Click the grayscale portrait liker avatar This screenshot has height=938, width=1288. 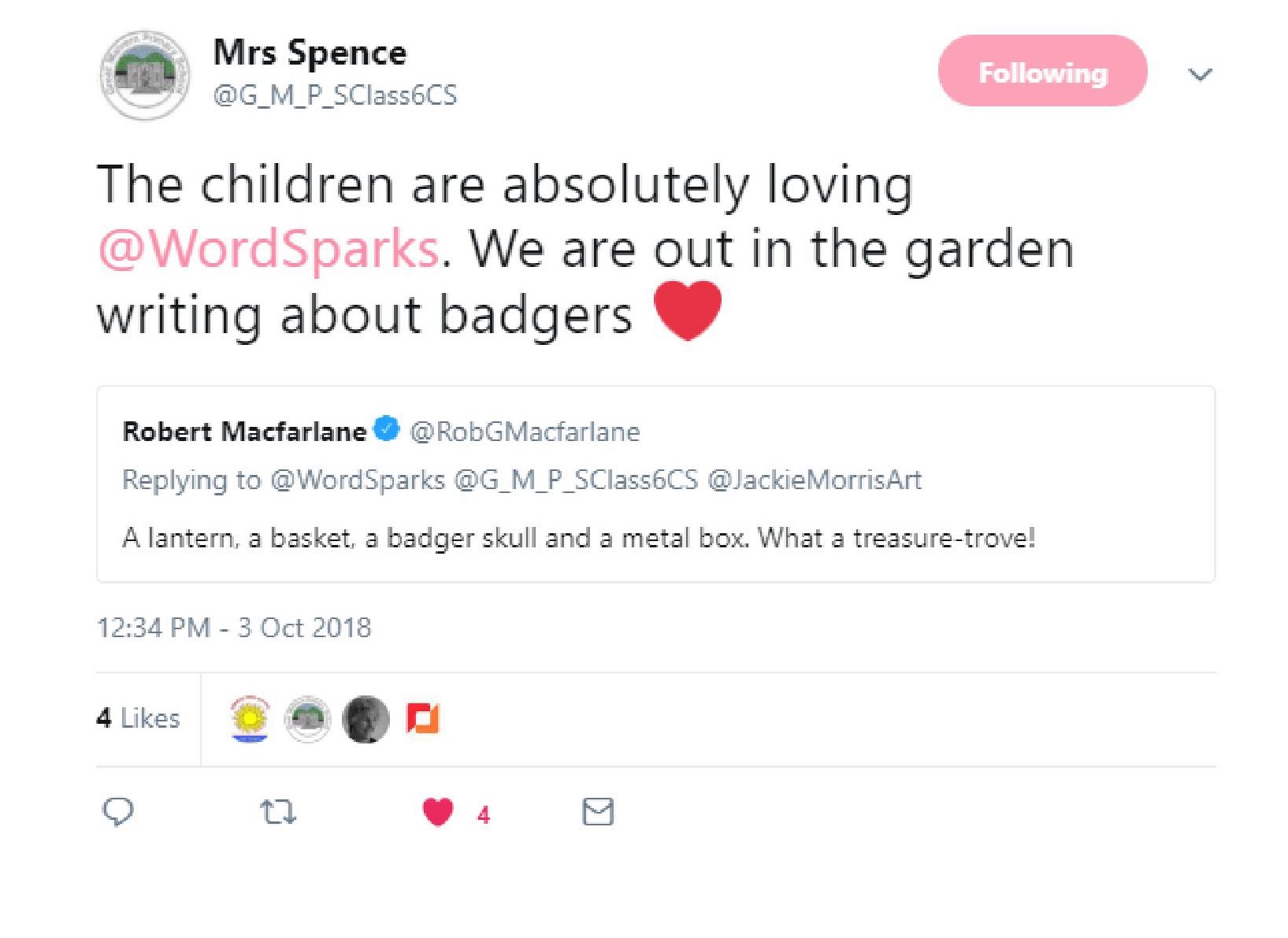(366, 718)
